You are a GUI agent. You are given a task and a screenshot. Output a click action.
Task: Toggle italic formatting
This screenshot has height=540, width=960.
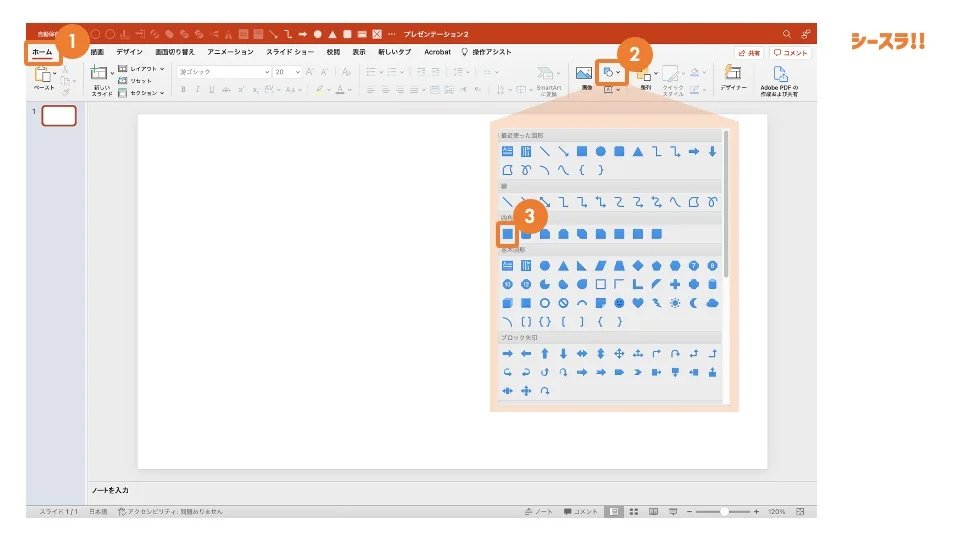tap(197, 89)
